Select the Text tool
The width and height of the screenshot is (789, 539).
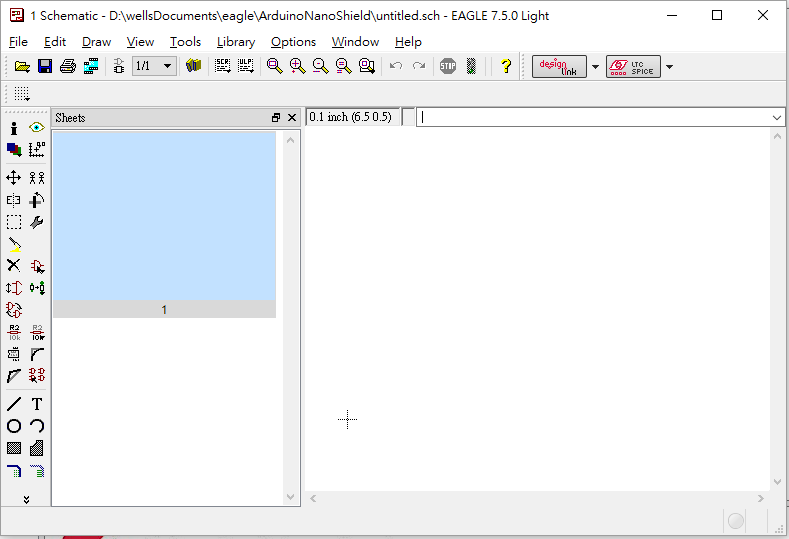(37, 404)
